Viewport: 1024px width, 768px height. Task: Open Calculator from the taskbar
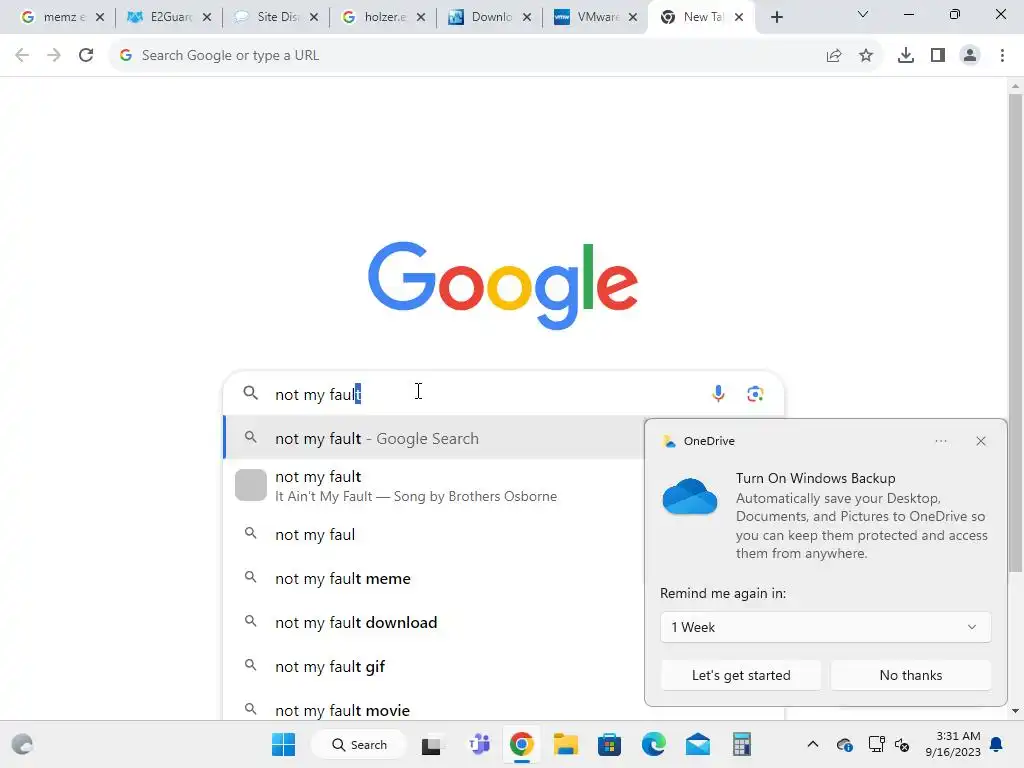coord(741,744)
